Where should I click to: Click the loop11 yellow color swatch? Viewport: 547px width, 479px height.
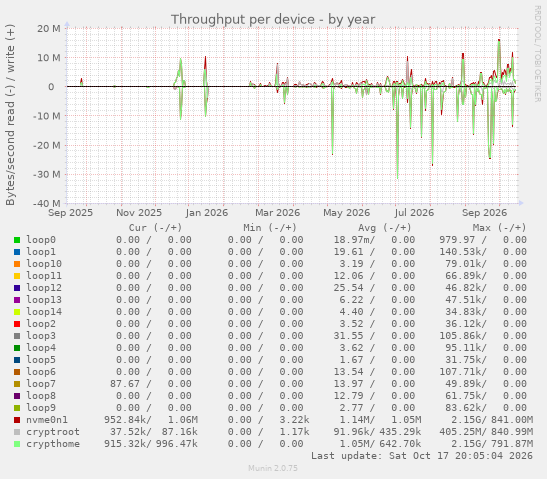point(17,276)
